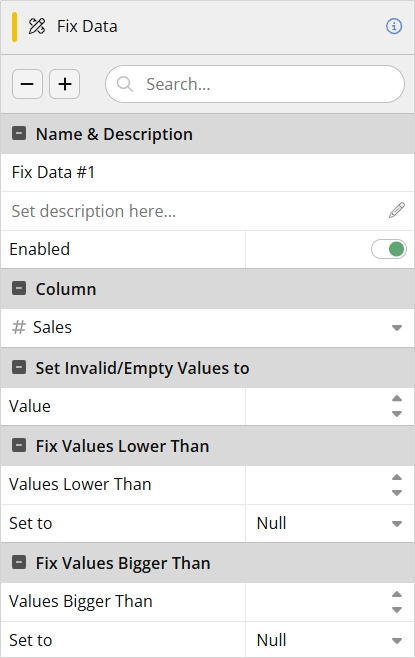The image size is (415, 658).
Task: Collapse the Fix Values Bigger Than section
Action: 19,562
